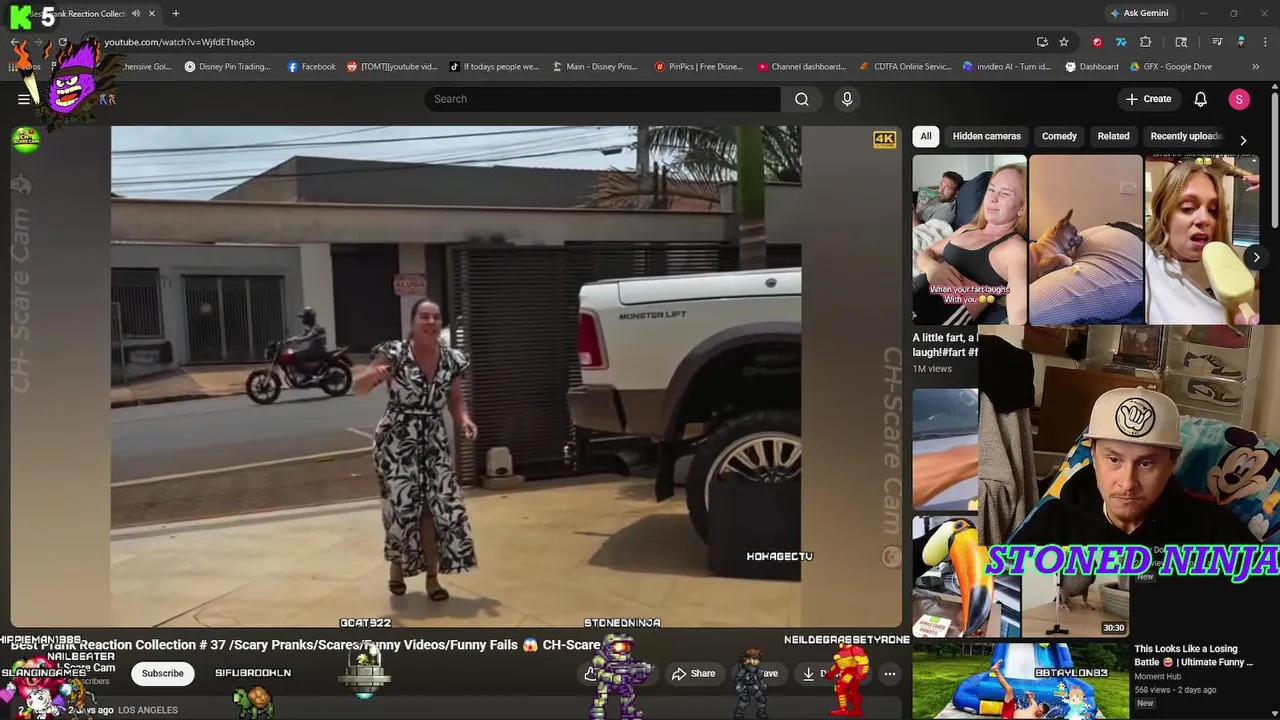Screen dimensions: 1280x720
Task: Click the Share button
Action: tap(694, 673)
